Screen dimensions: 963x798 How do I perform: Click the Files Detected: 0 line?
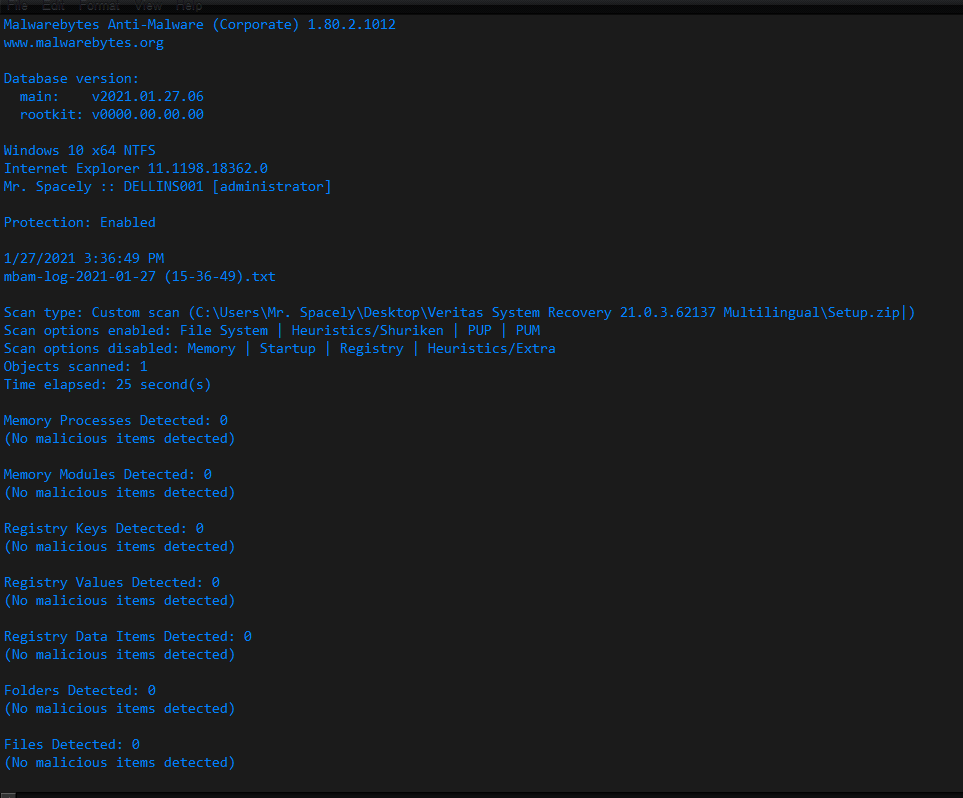tap(72, 745)
